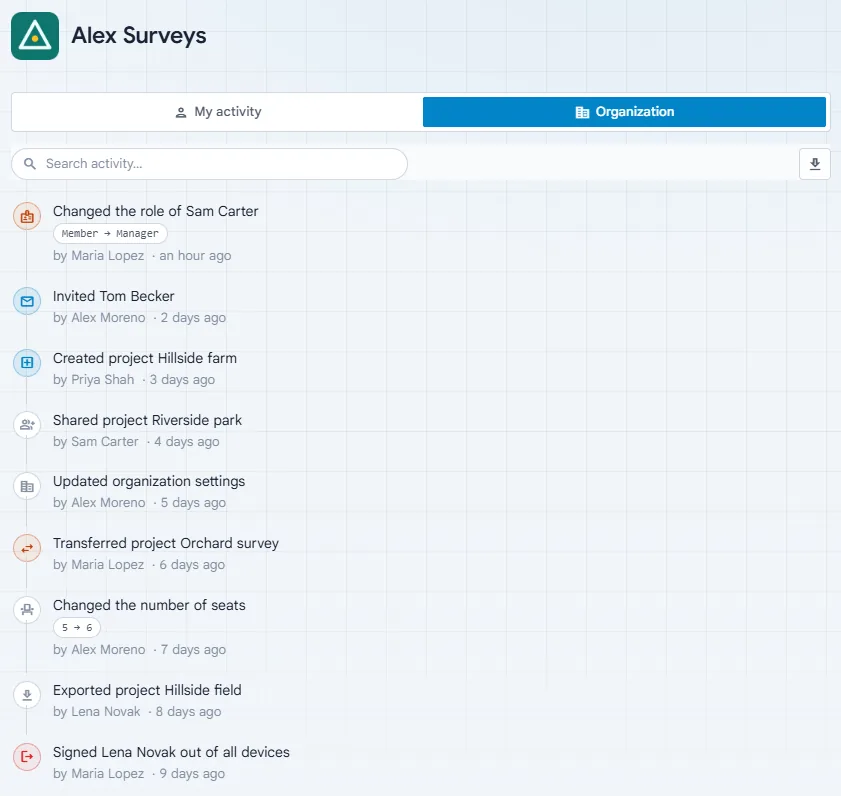Focus the Search activity field

[x=209, y=164]
